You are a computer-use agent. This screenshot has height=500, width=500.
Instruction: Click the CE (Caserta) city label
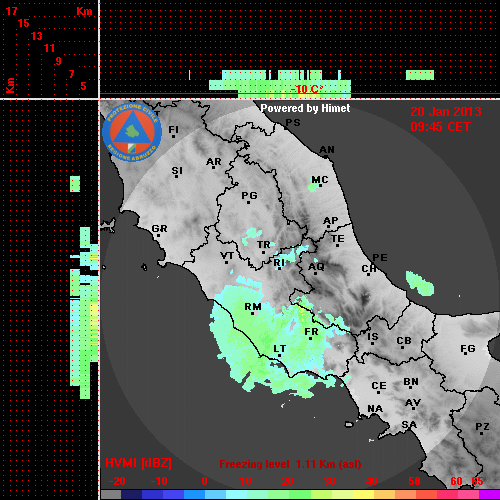point(379,386)
